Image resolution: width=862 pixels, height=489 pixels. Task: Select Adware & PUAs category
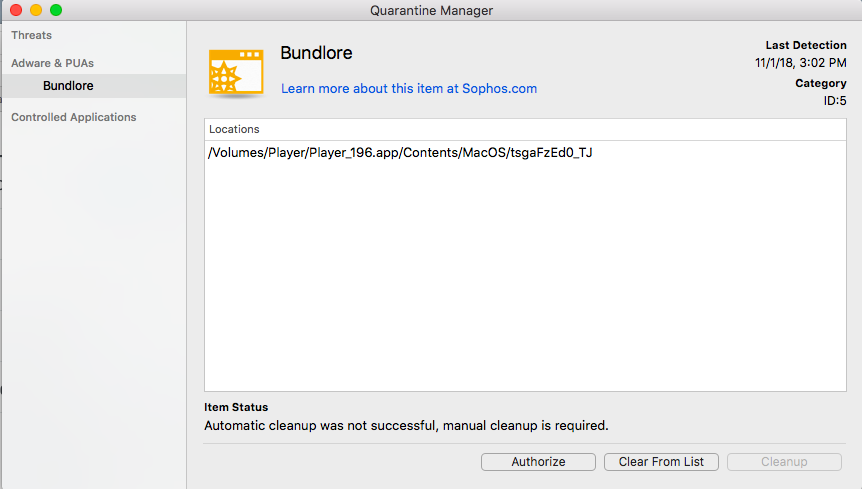(x=52, y=63)
